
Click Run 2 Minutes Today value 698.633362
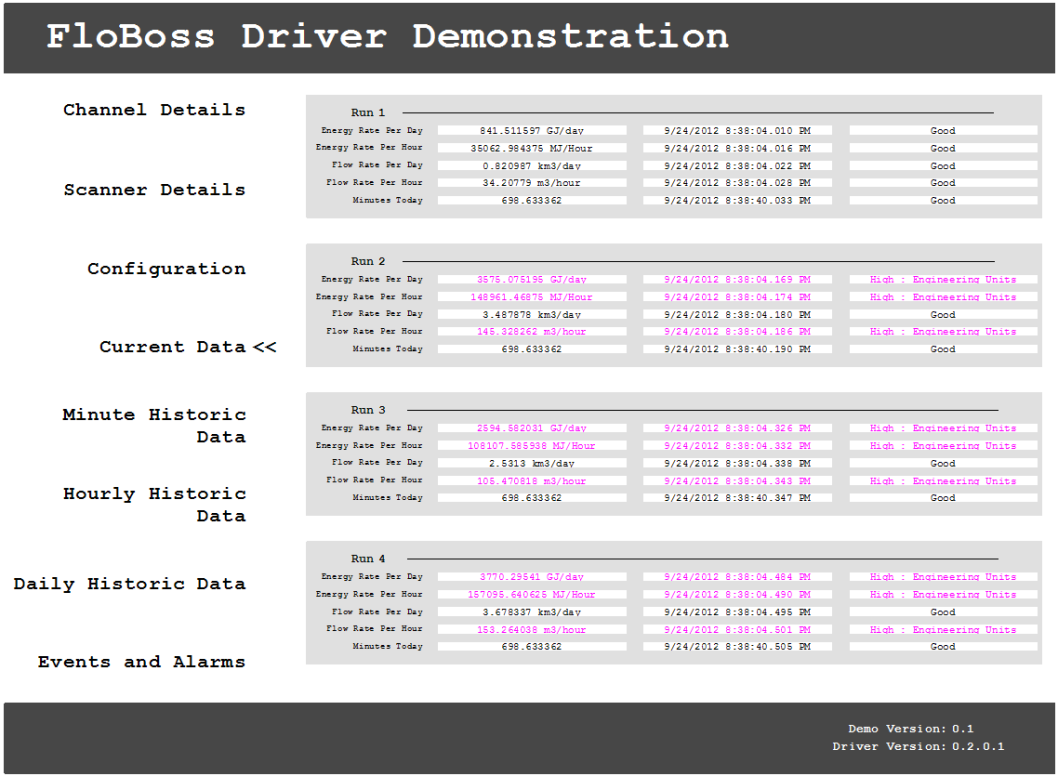click(x=532, y=349)
